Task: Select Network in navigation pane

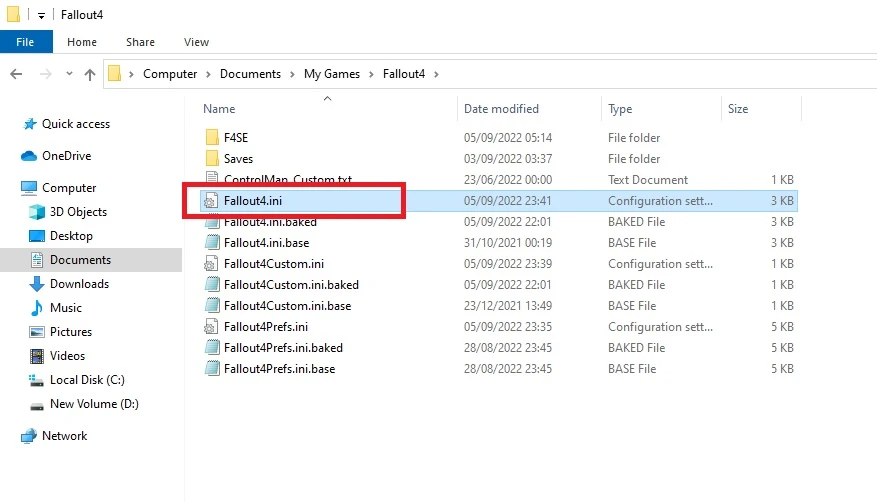Action: pyautogui.click(x=64, y=436)
